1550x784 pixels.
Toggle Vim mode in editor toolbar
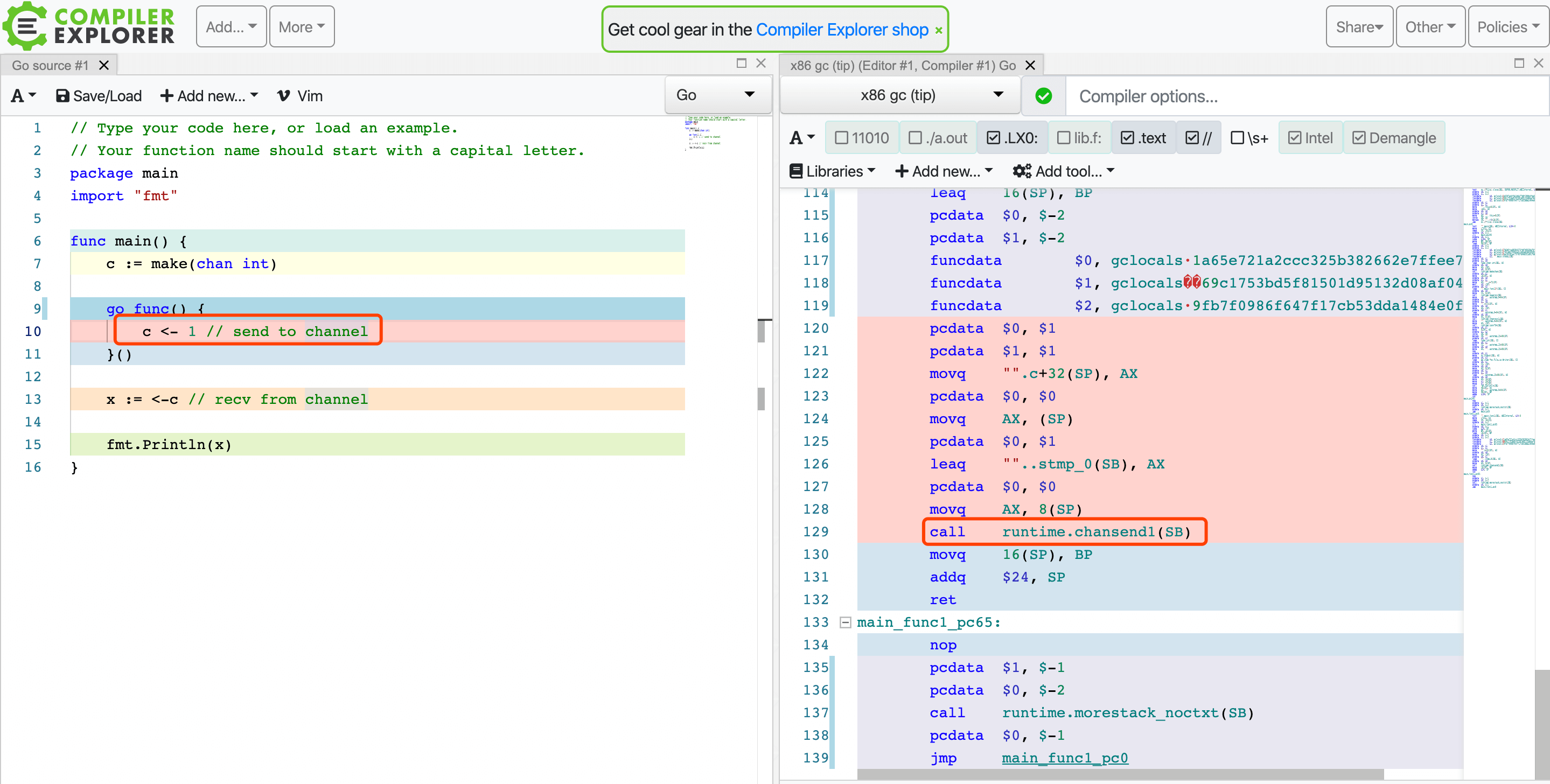click(x=299, y=96)
